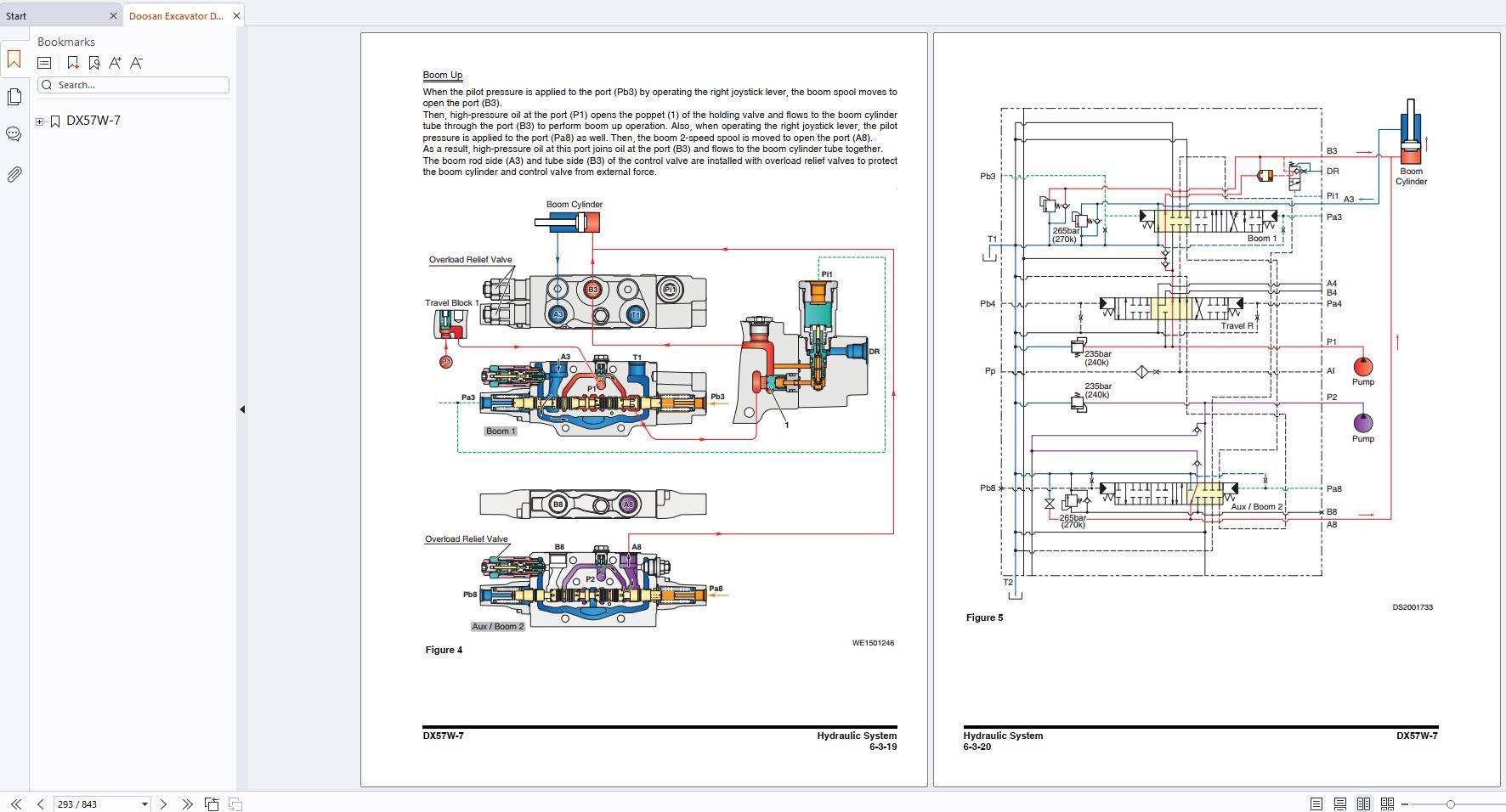The width and height of the screenshot is (1506, 812).
Task: Click the bookmarks Search field
Action: [133, 85]
